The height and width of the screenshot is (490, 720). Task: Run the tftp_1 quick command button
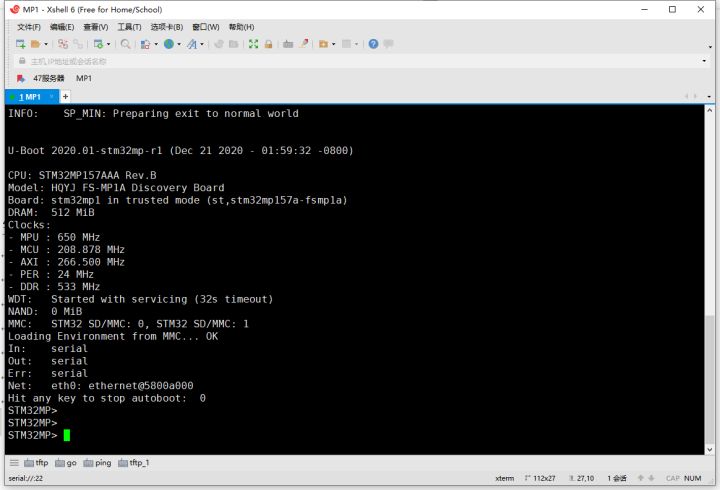click(x=134, y=462)
